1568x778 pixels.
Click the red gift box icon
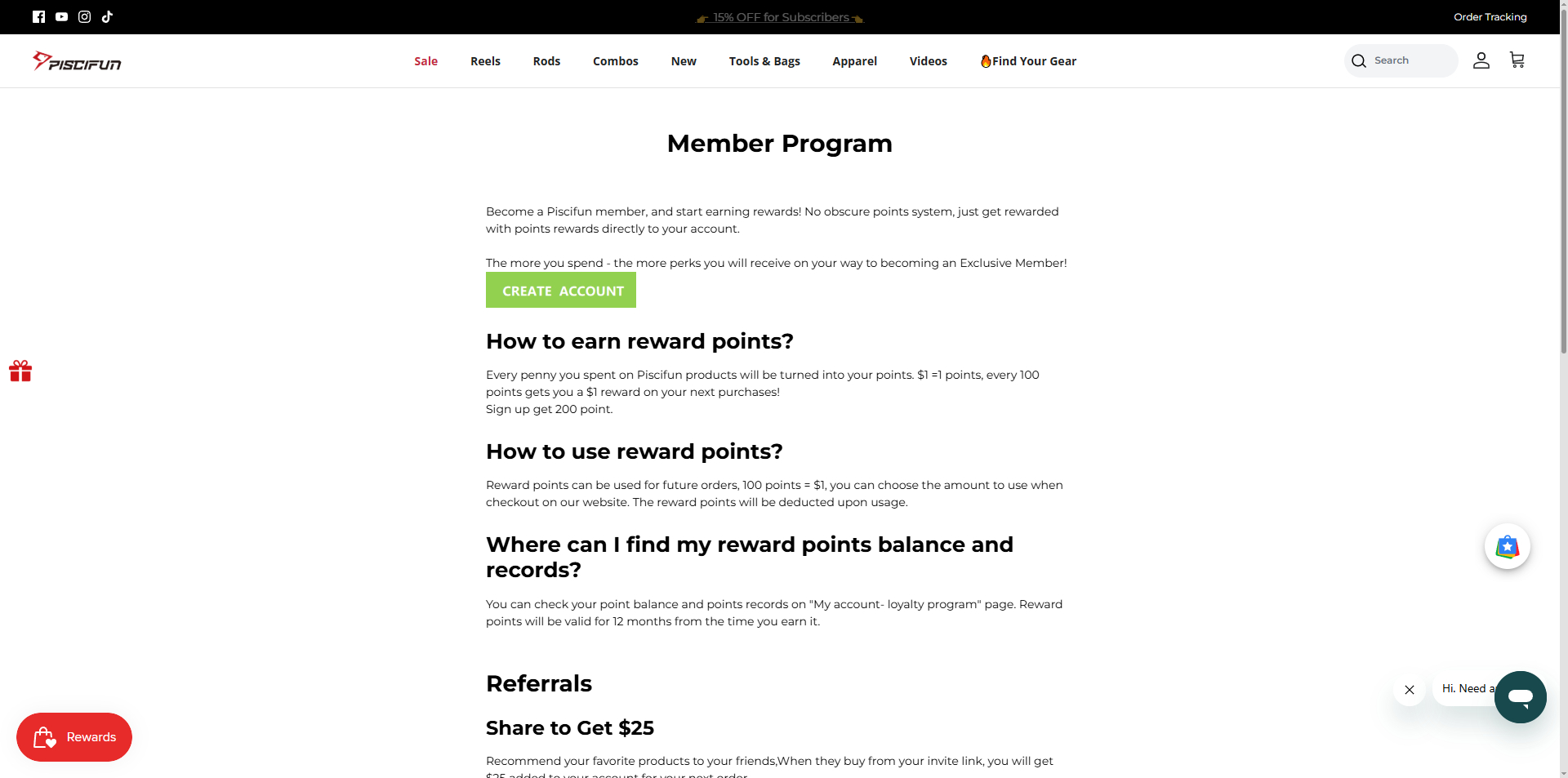(20, 371)
